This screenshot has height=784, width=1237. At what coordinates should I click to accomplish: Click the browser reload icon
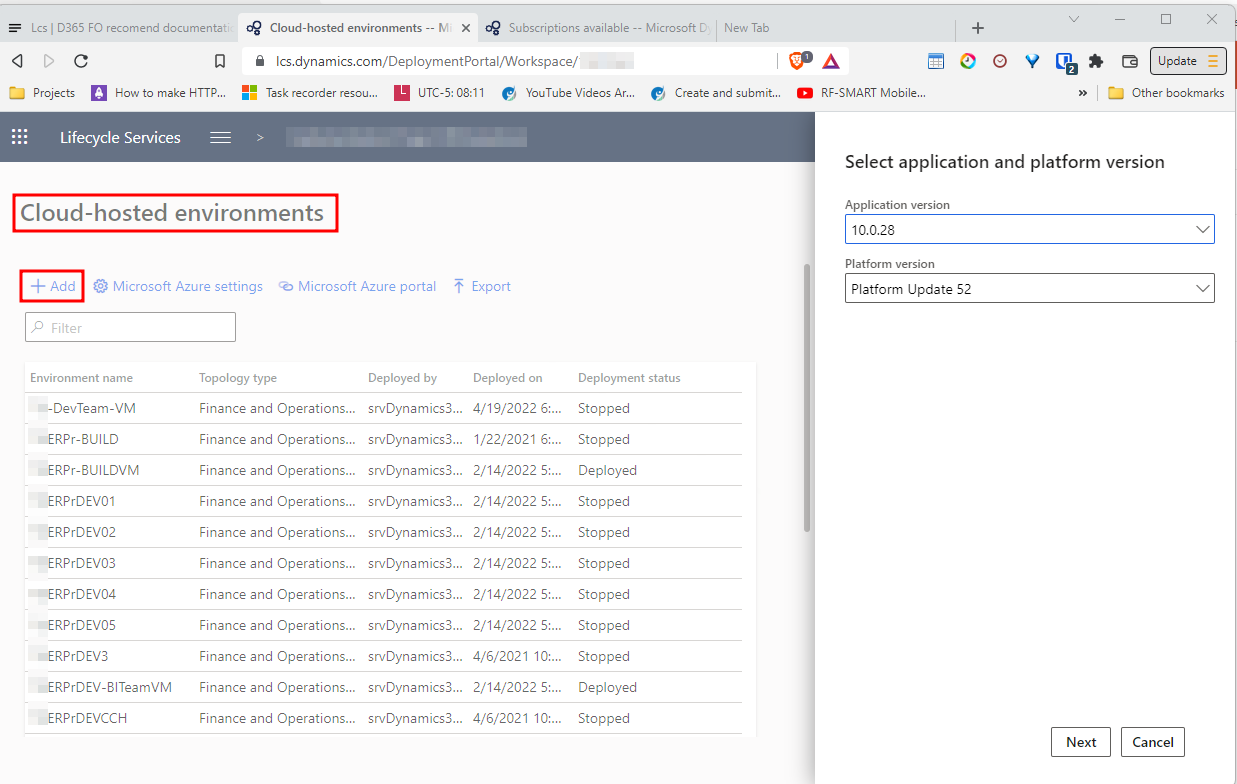coord(81,61)
